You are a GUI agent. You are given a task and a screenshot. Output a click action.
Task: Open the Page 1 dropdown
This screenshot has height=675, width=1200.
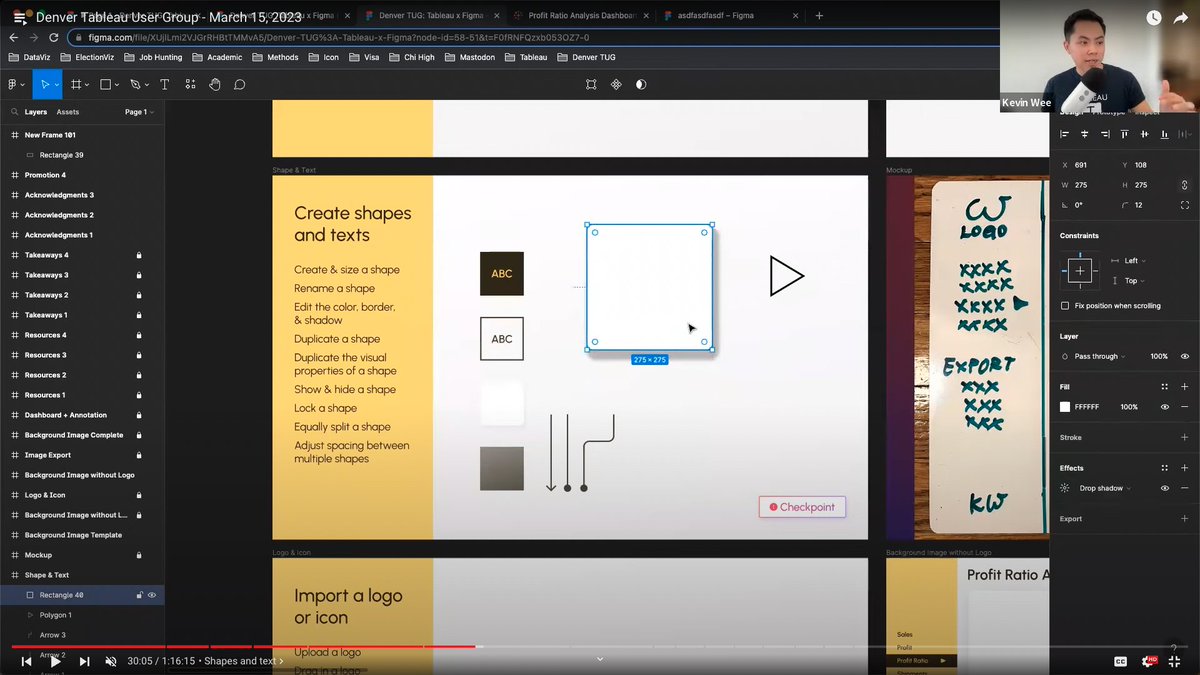click(139, 112)
